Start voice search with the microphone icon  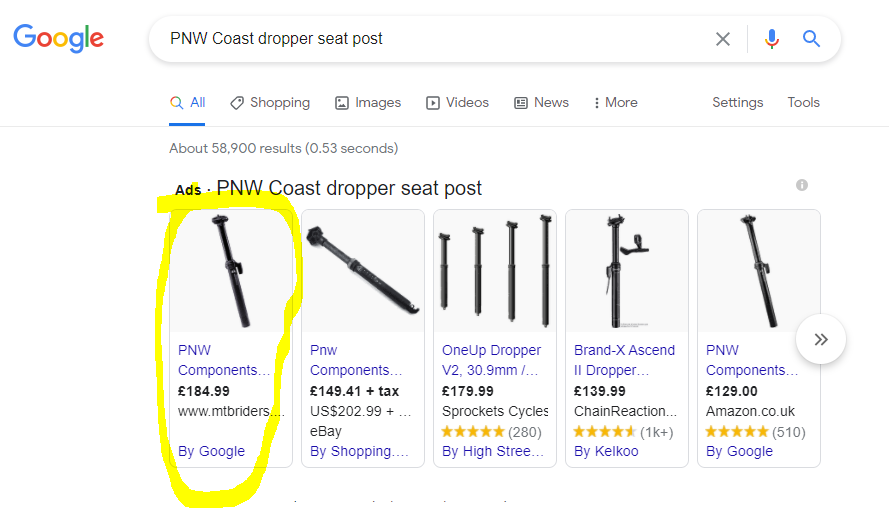771,39
